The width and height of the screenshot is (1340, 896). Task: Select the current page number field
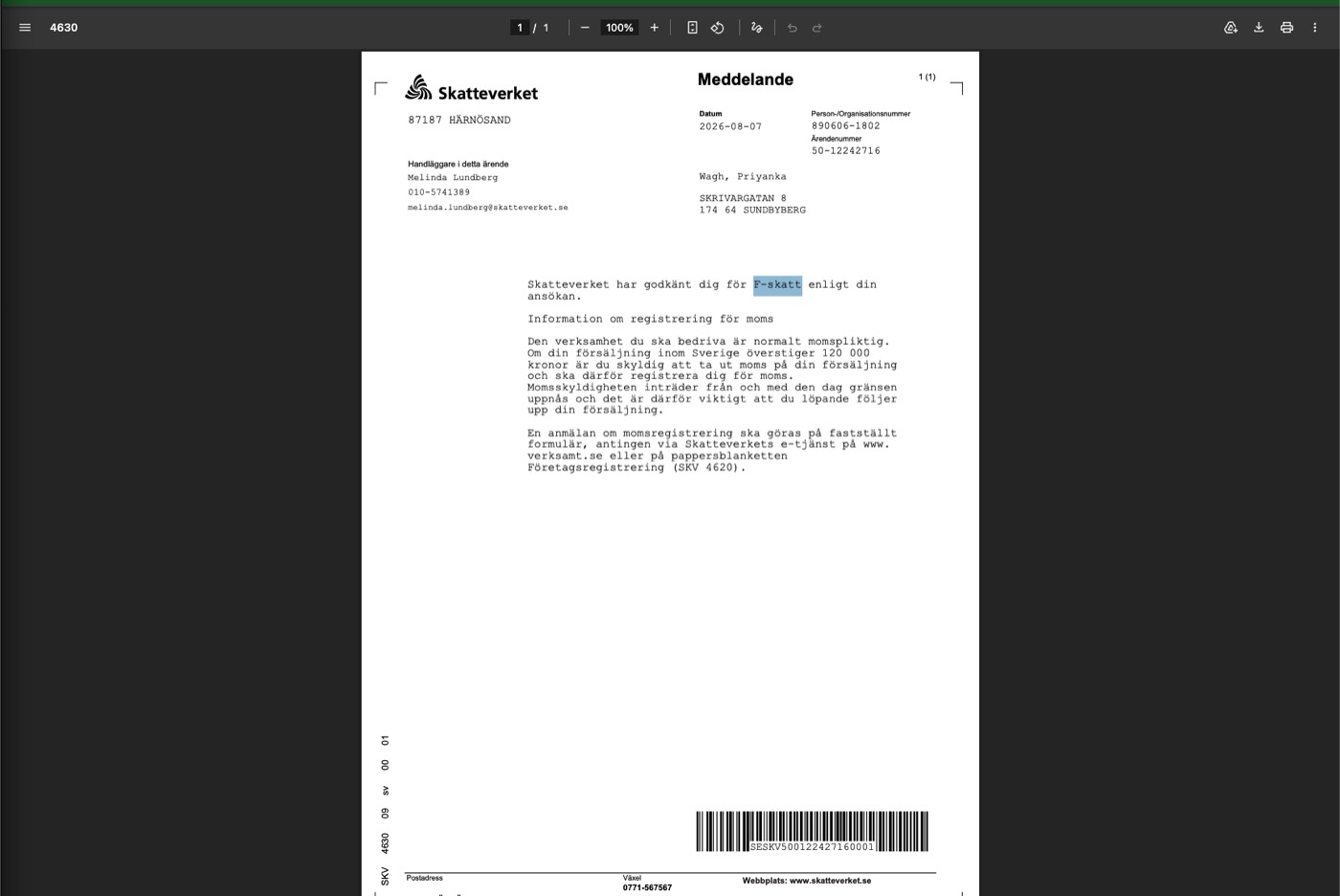(520, 28)
